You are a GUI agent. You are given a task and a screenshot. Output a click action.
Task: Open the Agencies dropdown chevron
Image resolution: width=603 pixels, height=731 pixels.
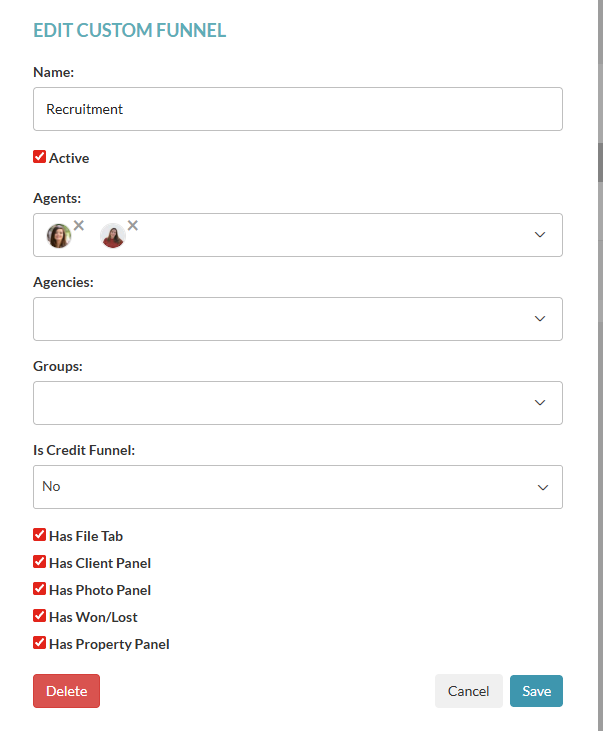coord(540,319)
